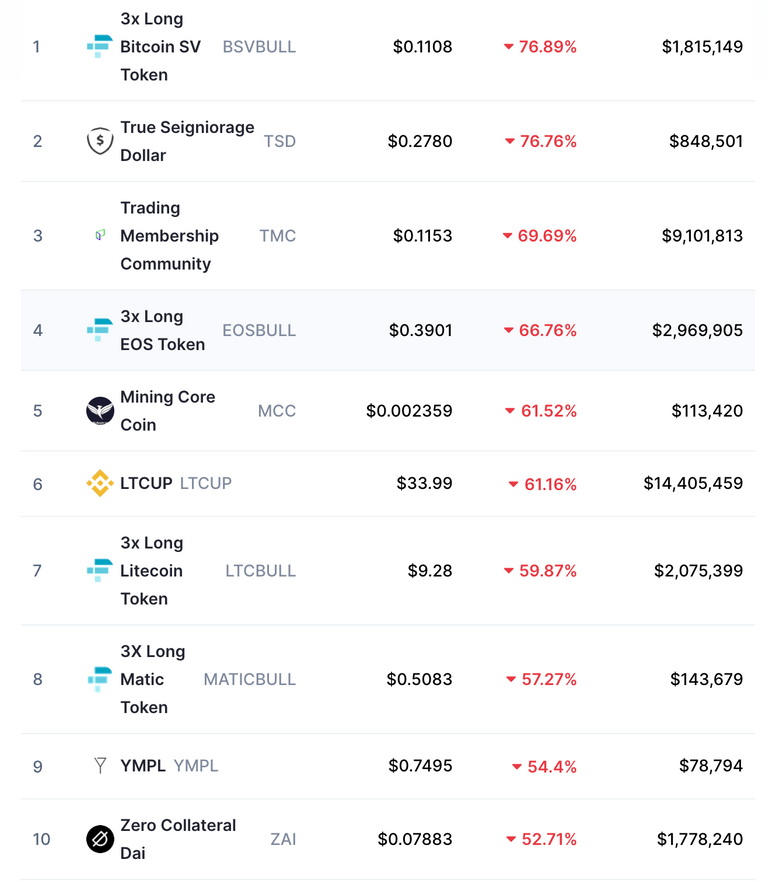
Task: Click the 76.89% drop for BSVBULL
Action: (x=540, y=47)
